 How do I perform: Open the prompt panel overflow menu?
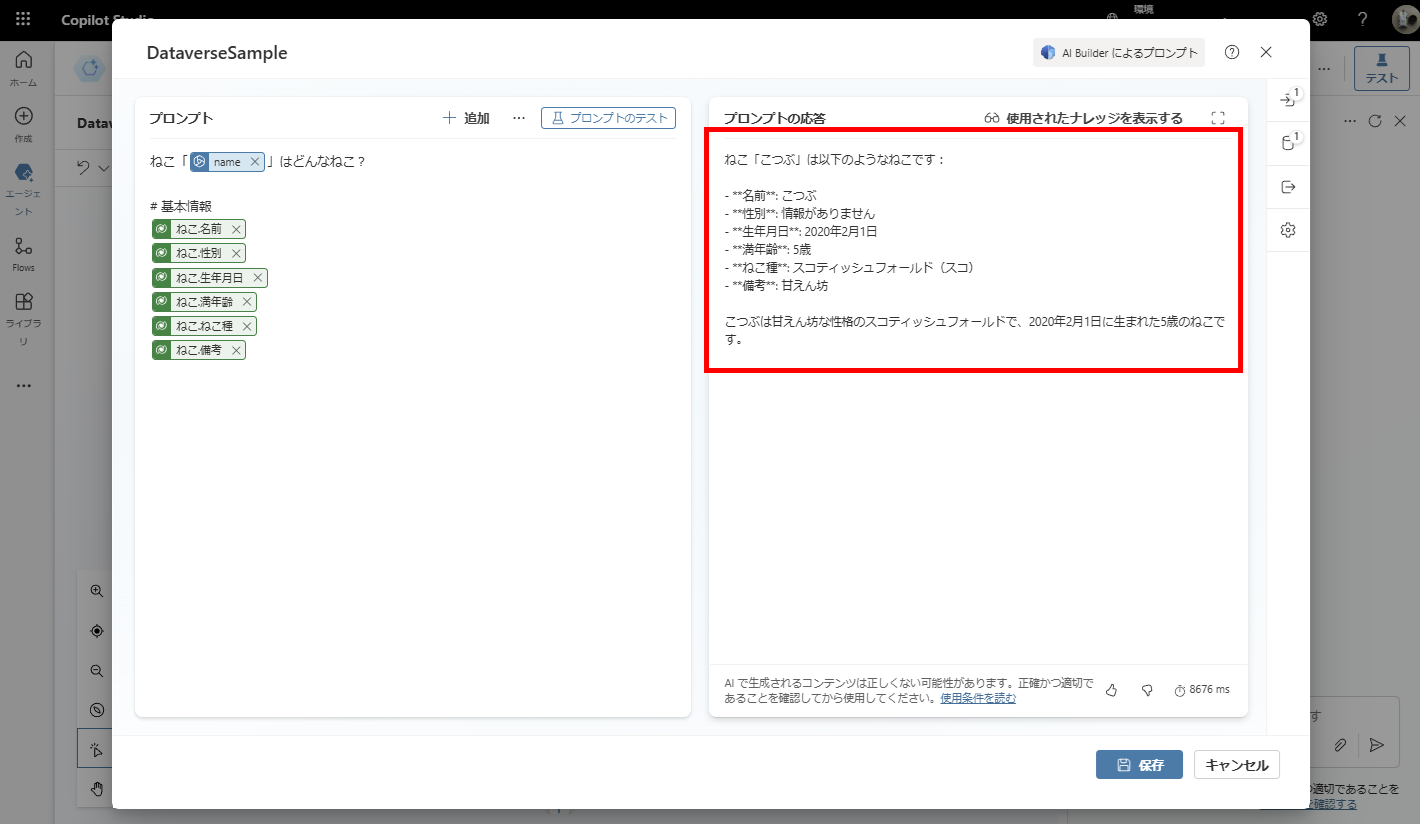coord(518,117)
